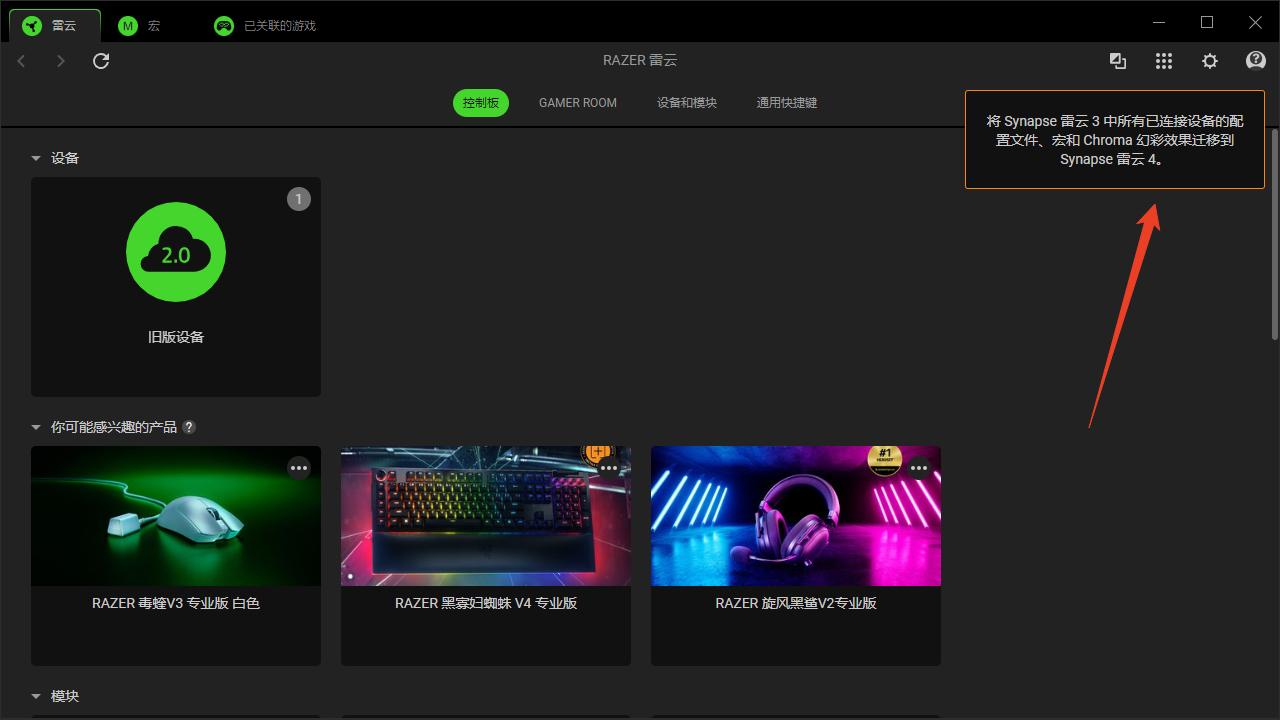Screen dimensions: 1280x720
Task: Open the more options on the 毒蝰V3 card
Action: pos(299,468)
